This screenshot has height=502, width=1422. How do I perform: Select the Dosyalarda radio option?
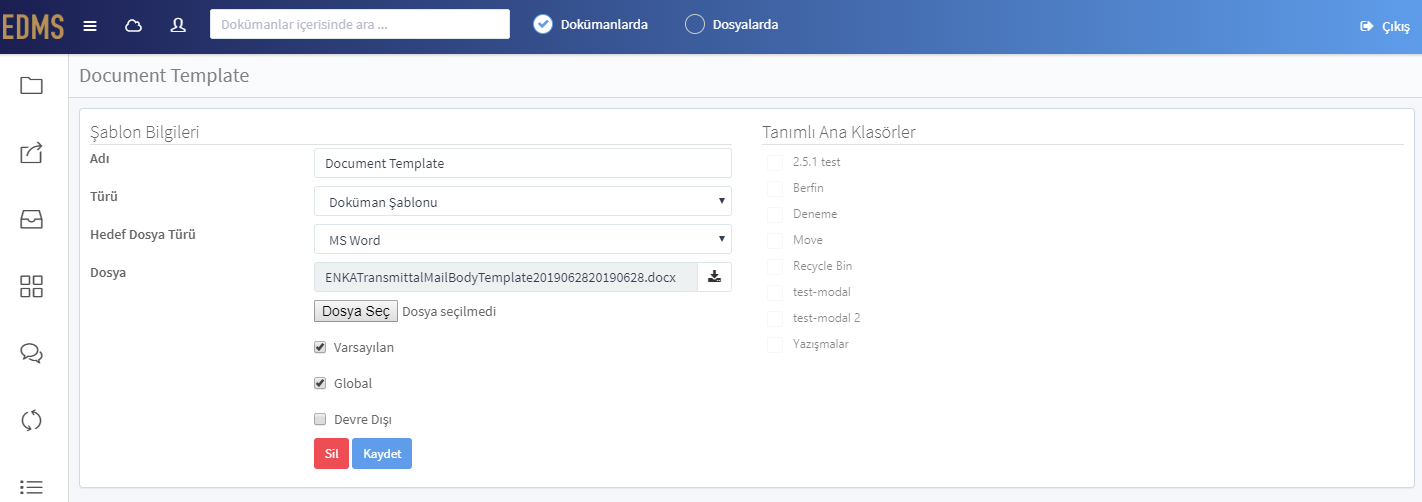[x=695, y=25]
